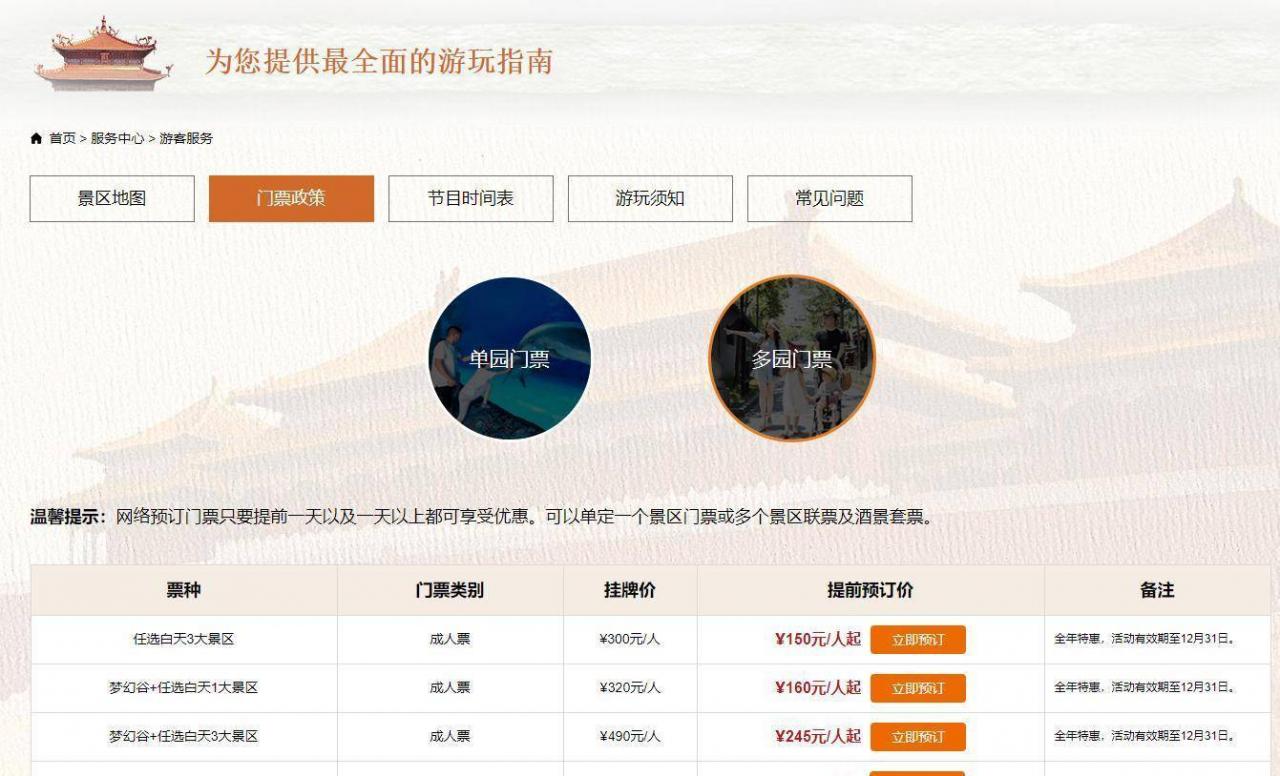The image size is (1280, 776).
Task: Select the 单园门票 circular image
Action: coord(510,358)
